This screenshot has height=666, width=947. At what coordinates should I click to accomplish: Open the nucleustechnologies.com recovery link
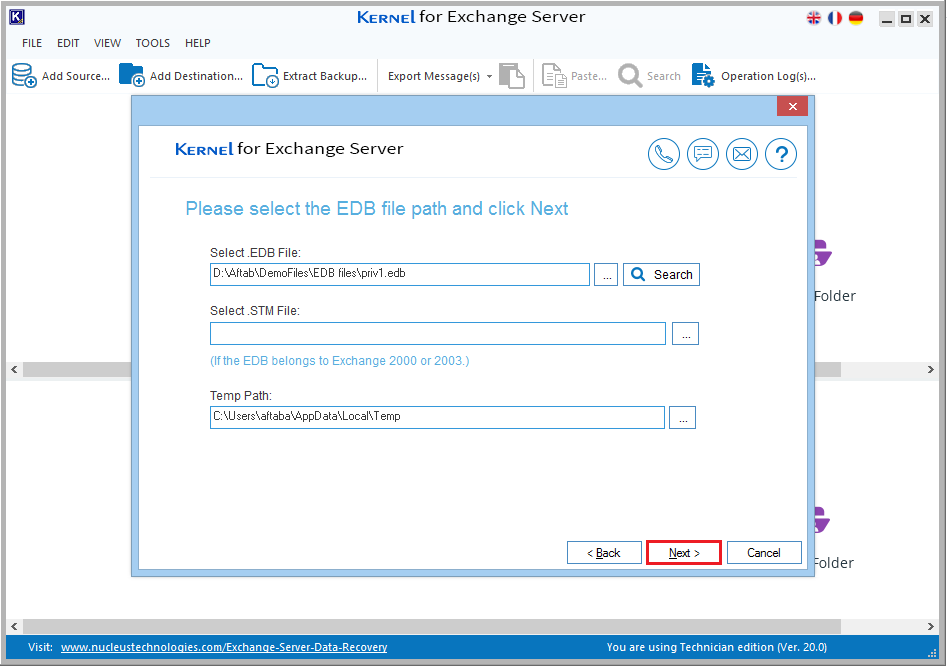pos(224,647)
